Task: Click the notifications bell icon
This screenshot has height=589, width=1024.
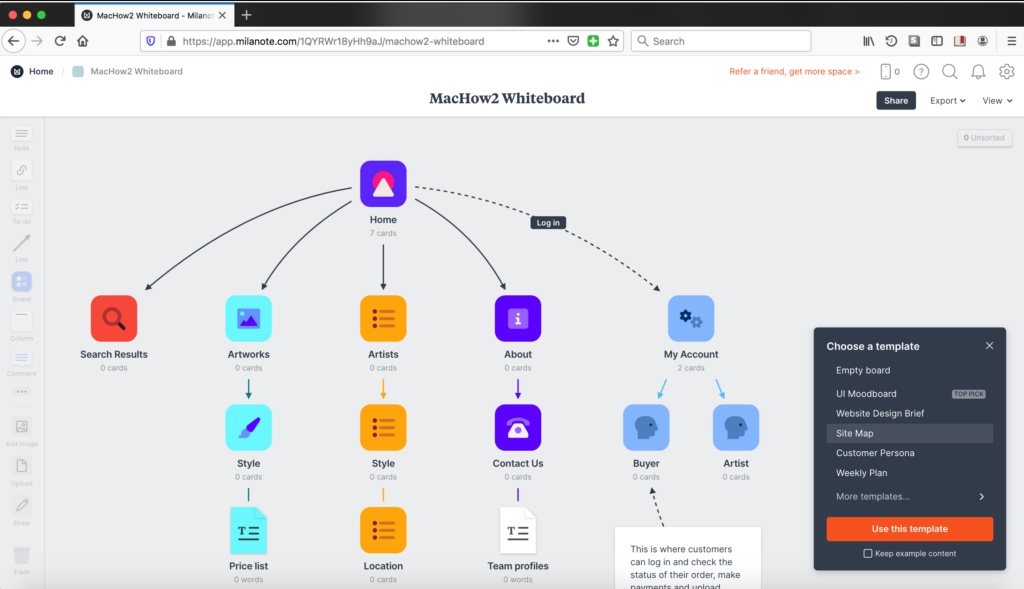Action: 978,72
